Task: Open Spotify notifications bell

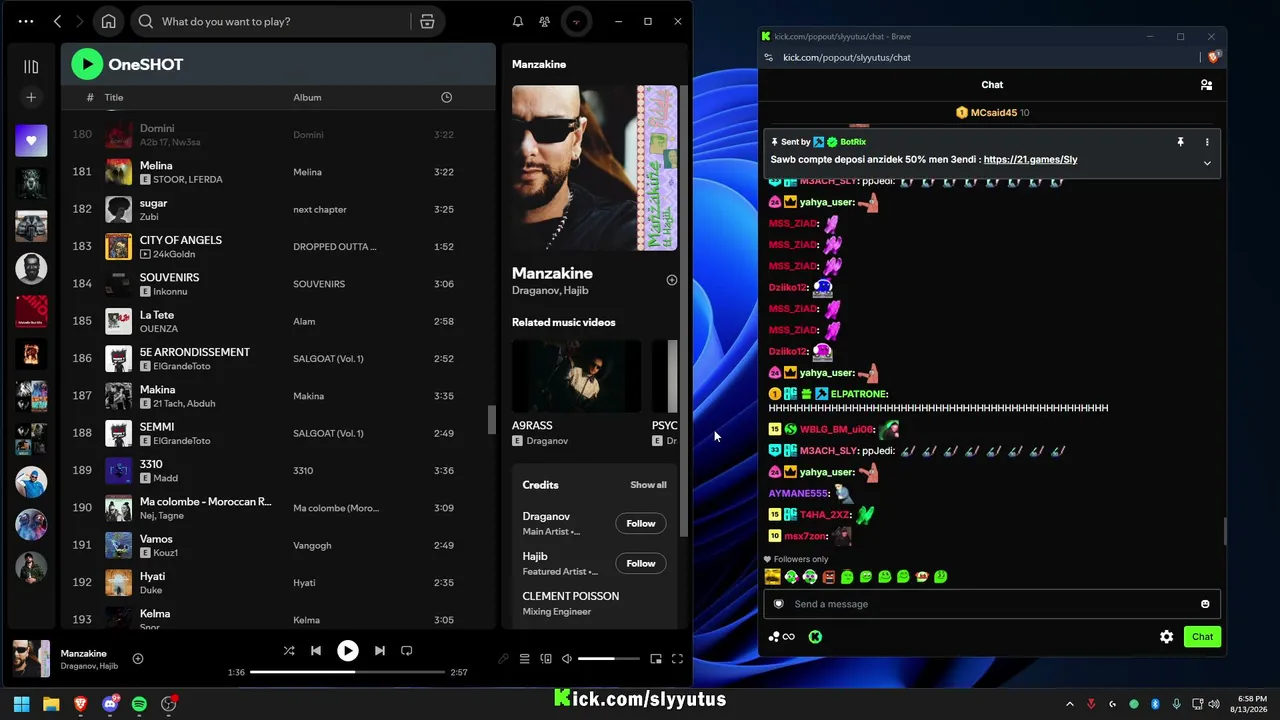Action: click(518, 21)
